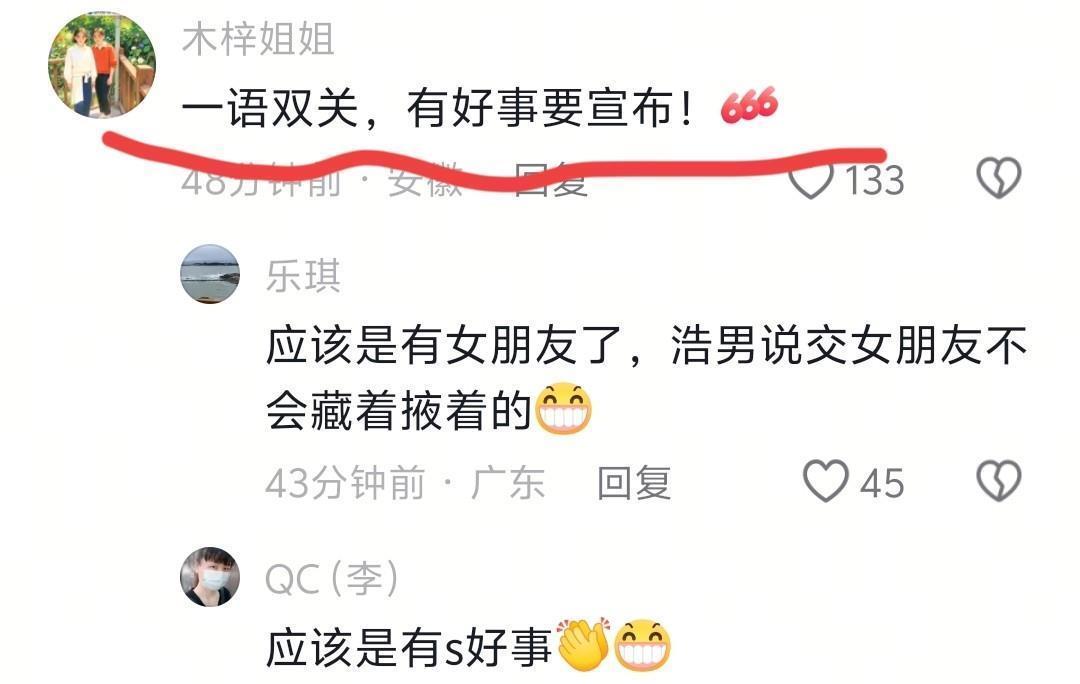Screen dimensions: 1080x684
Task: Tap the grinning emoji in 乐琪's reply
Action: [x=563, y=408]
